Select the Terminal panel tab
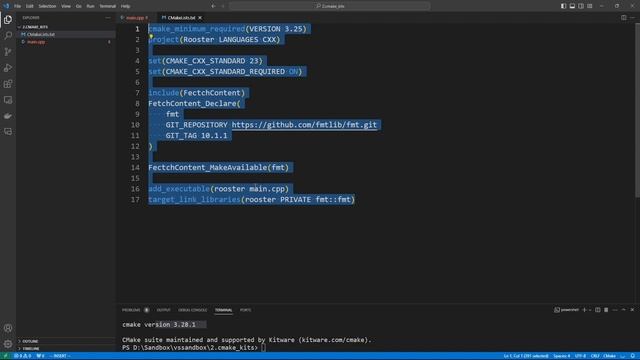 [x=223, y=310]
